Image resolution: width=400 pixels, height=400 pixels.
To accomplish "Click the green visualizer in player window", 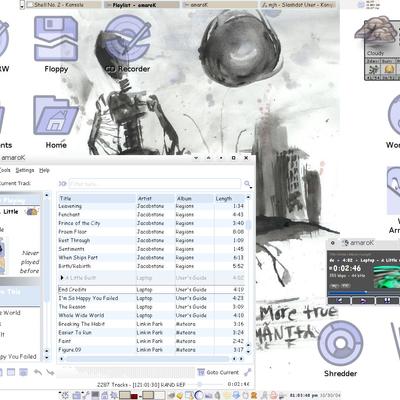I will 387,277.
